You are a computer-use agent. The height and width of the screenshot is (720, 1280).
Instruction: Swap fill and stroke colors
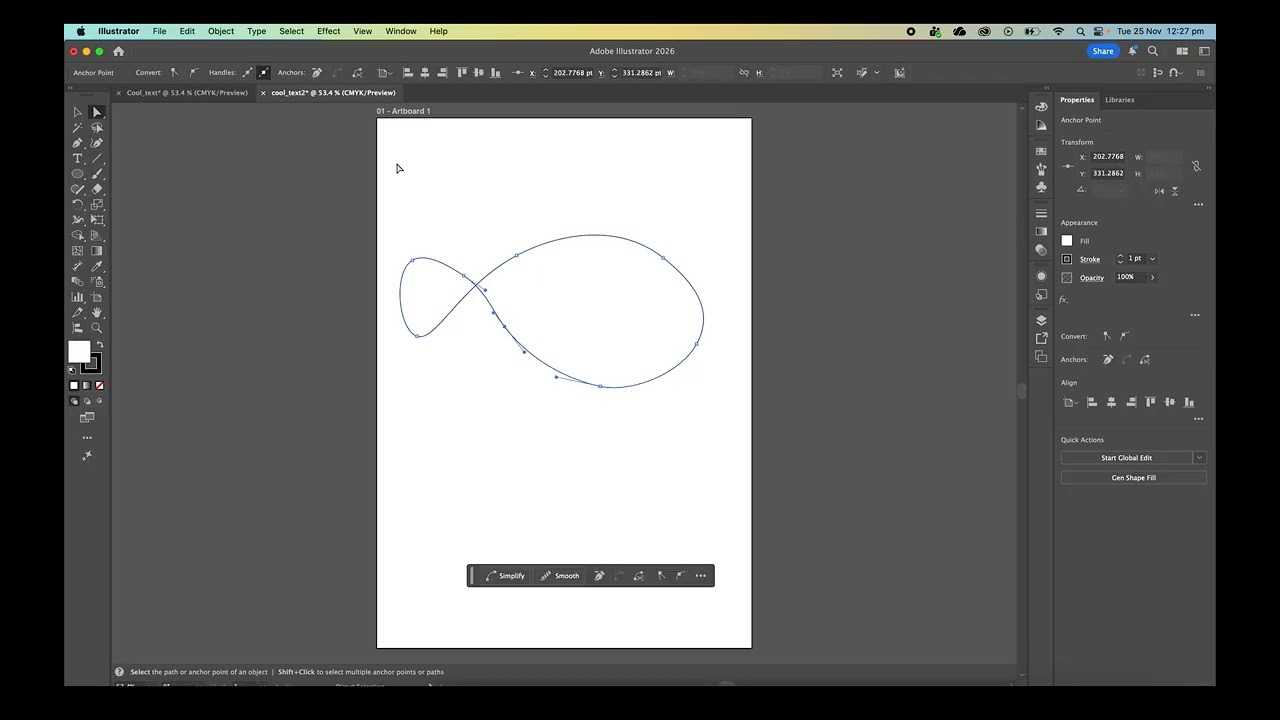click(x=99, y=345)
